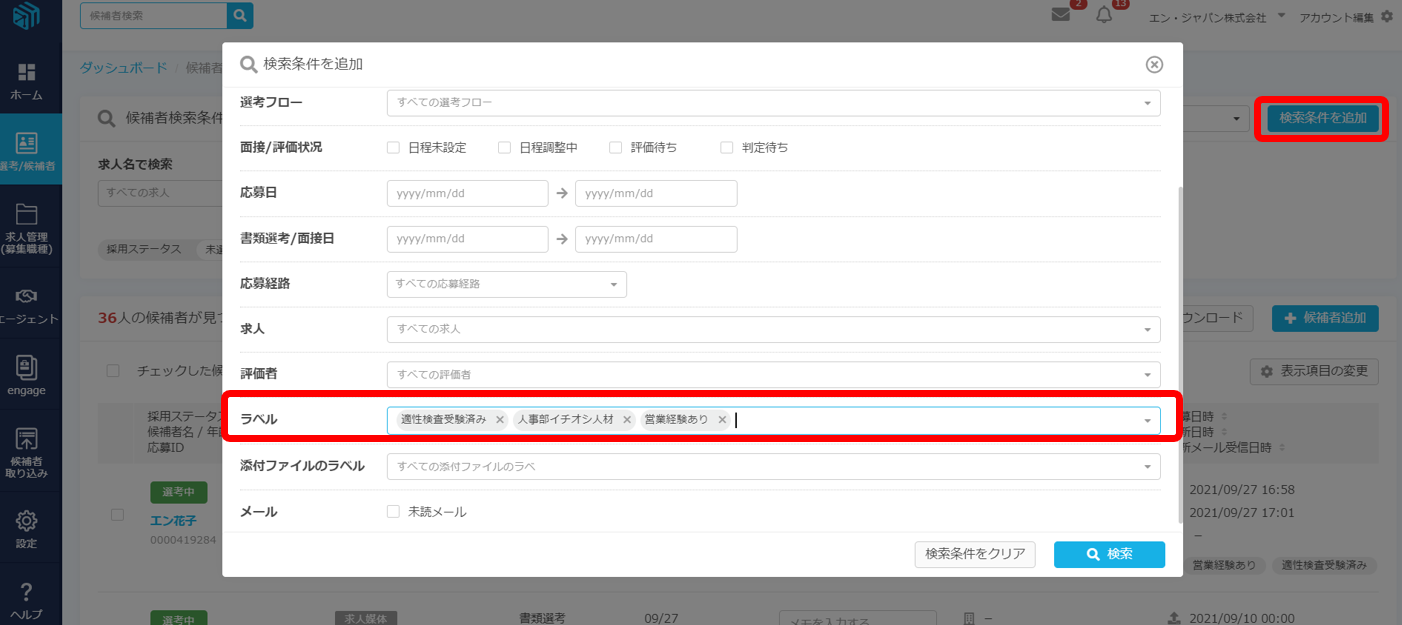Close the search conditions dialog with X icon
This screenshot has width=1402, height=625.
tap(1154, 64)
